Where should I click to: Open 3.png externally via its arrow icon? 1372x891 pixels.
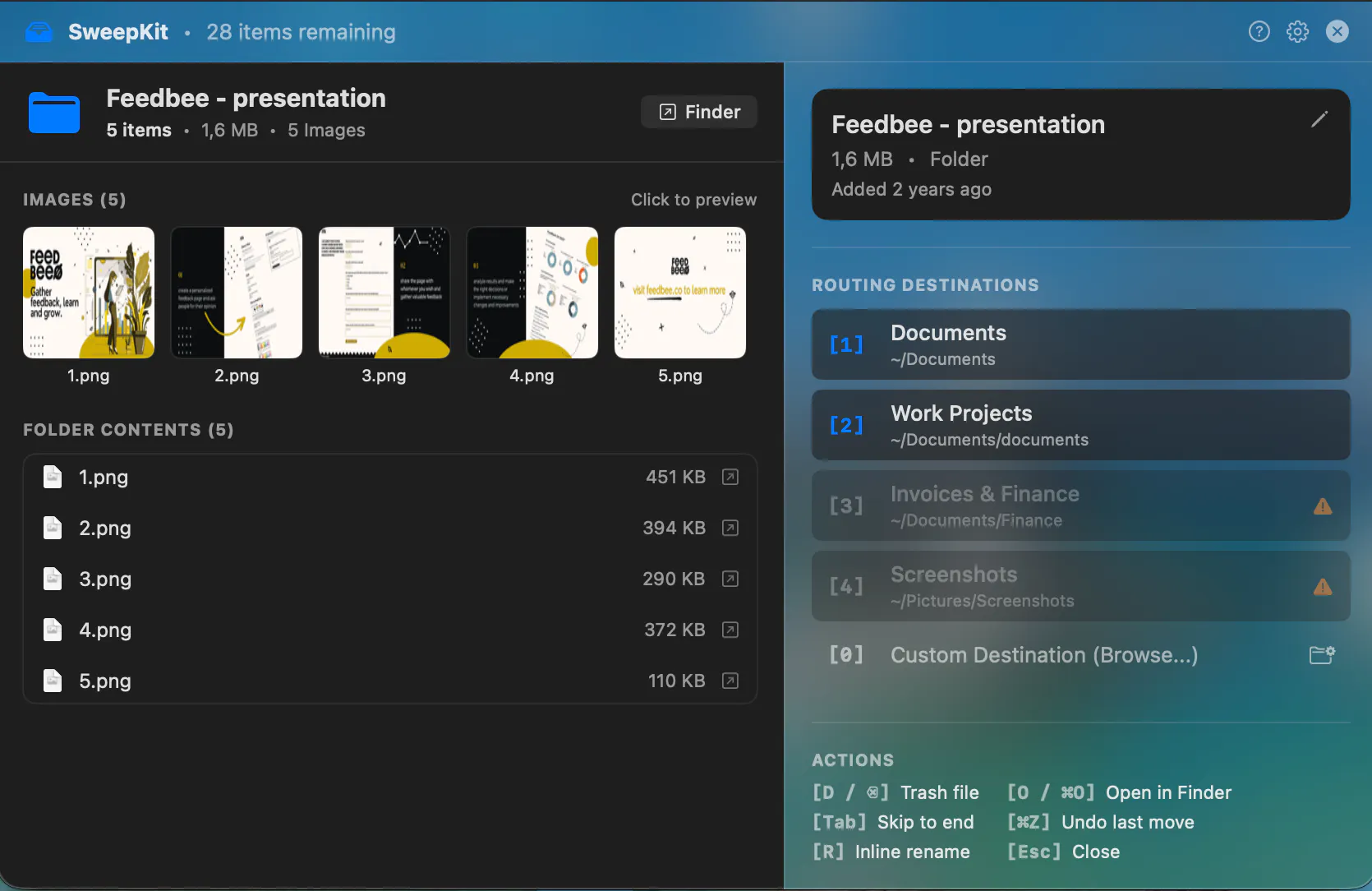click(730, 579)
